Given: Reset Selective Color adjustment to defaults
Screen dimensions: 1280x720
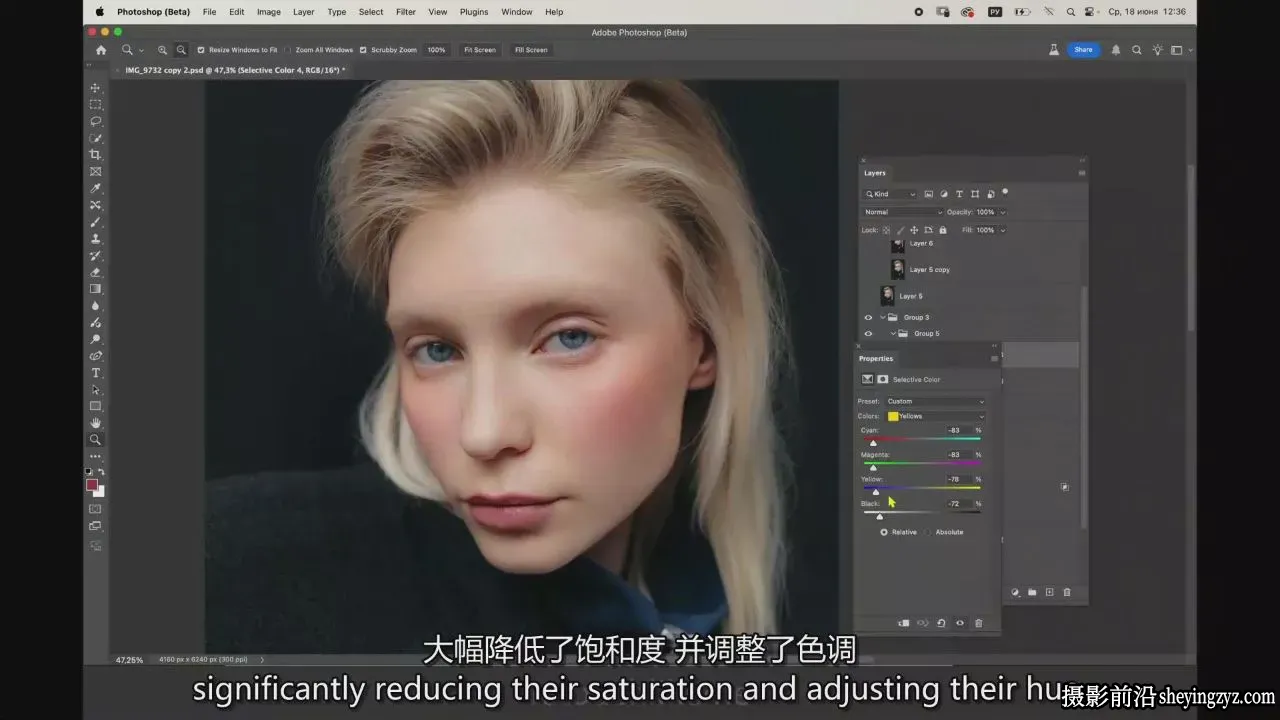Looking at the screenshot, I should (x=941, y=623).
